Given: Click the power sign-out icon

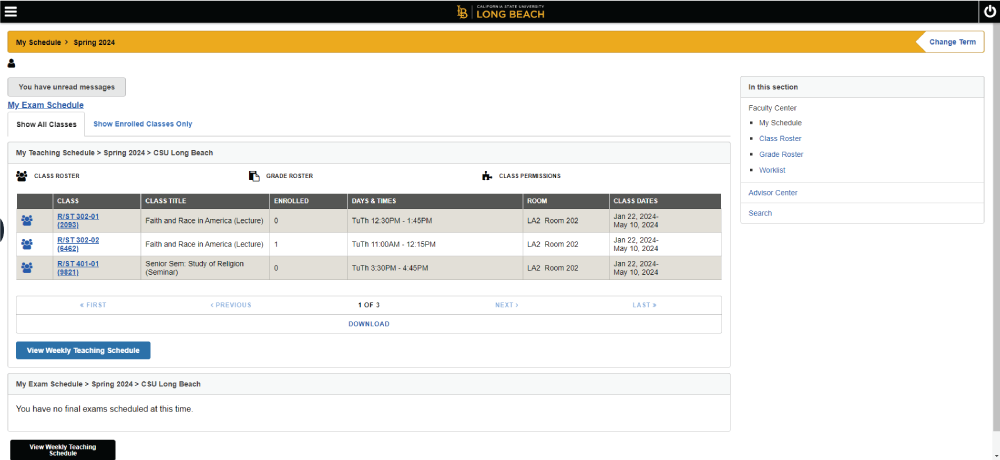Looking at the screenshot, I should tap(988, 11).
